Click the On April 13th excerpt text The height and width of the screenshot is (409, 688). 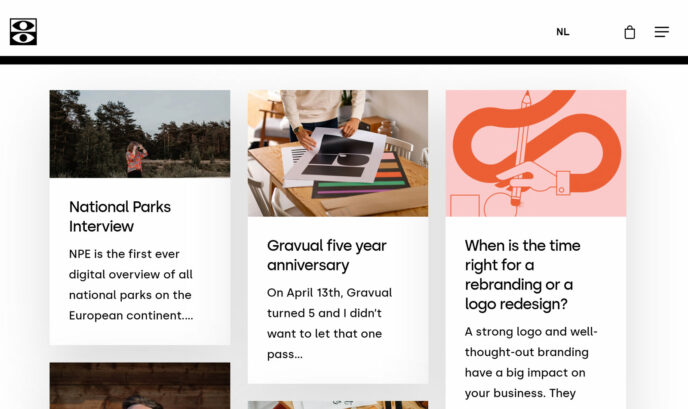click(x=329, y=323)
